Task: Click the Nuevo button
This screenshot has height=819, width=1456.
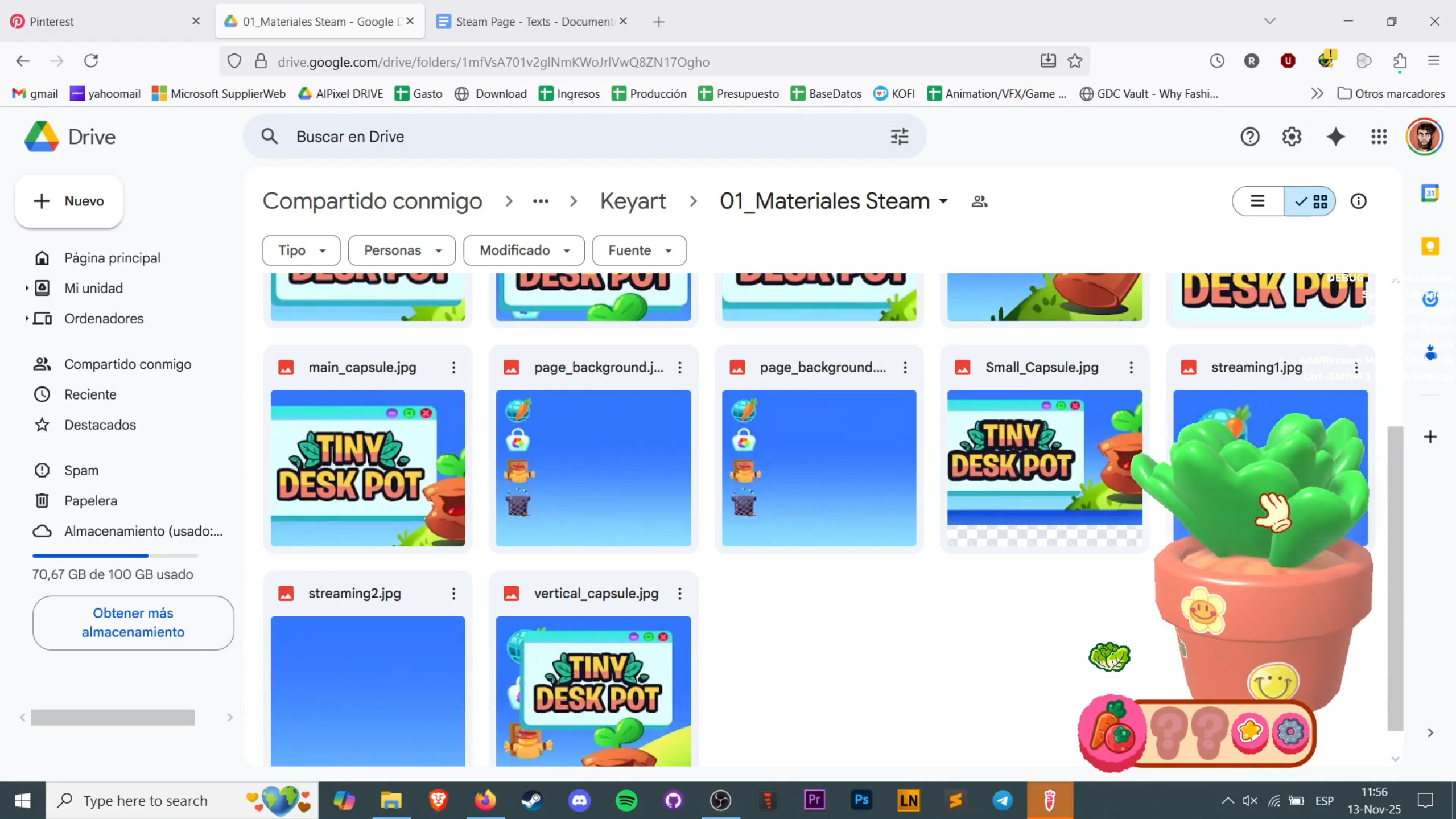Action: 68,201
